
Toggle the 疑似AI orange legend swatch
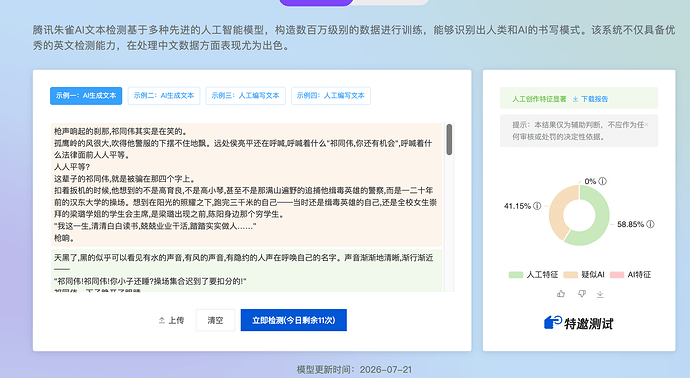point(570,275)
